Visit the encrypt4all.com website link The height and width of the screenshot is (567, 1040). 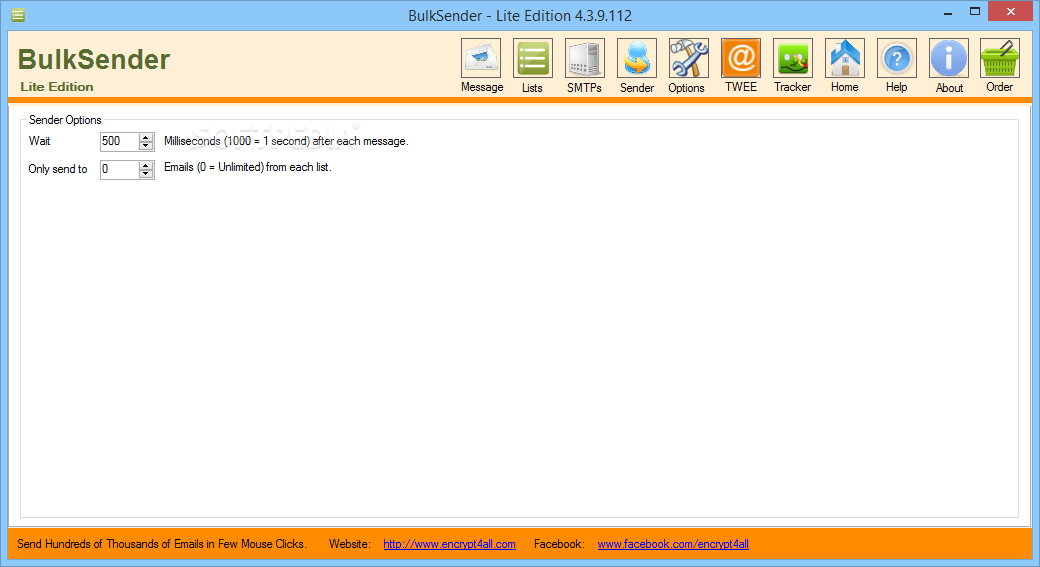(449, 544)
